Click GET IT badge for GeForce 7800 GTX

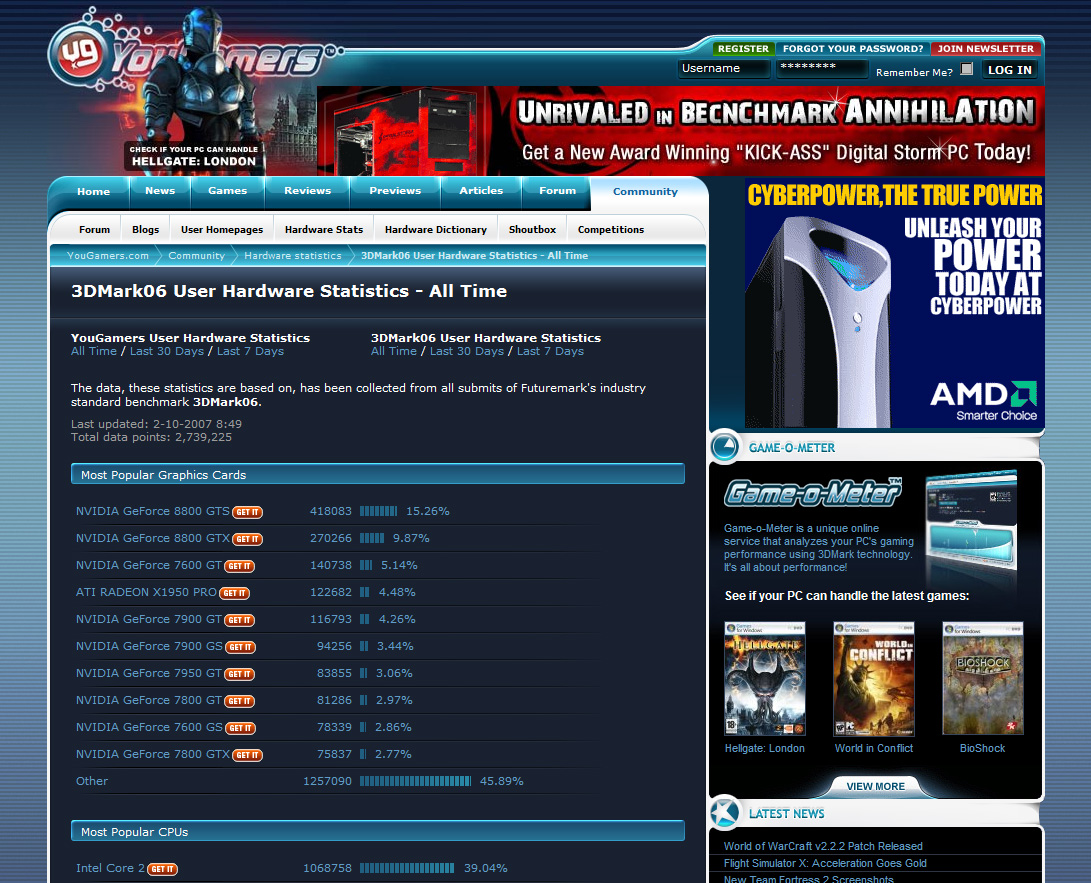pyautogui.click(x=247, y=755)
